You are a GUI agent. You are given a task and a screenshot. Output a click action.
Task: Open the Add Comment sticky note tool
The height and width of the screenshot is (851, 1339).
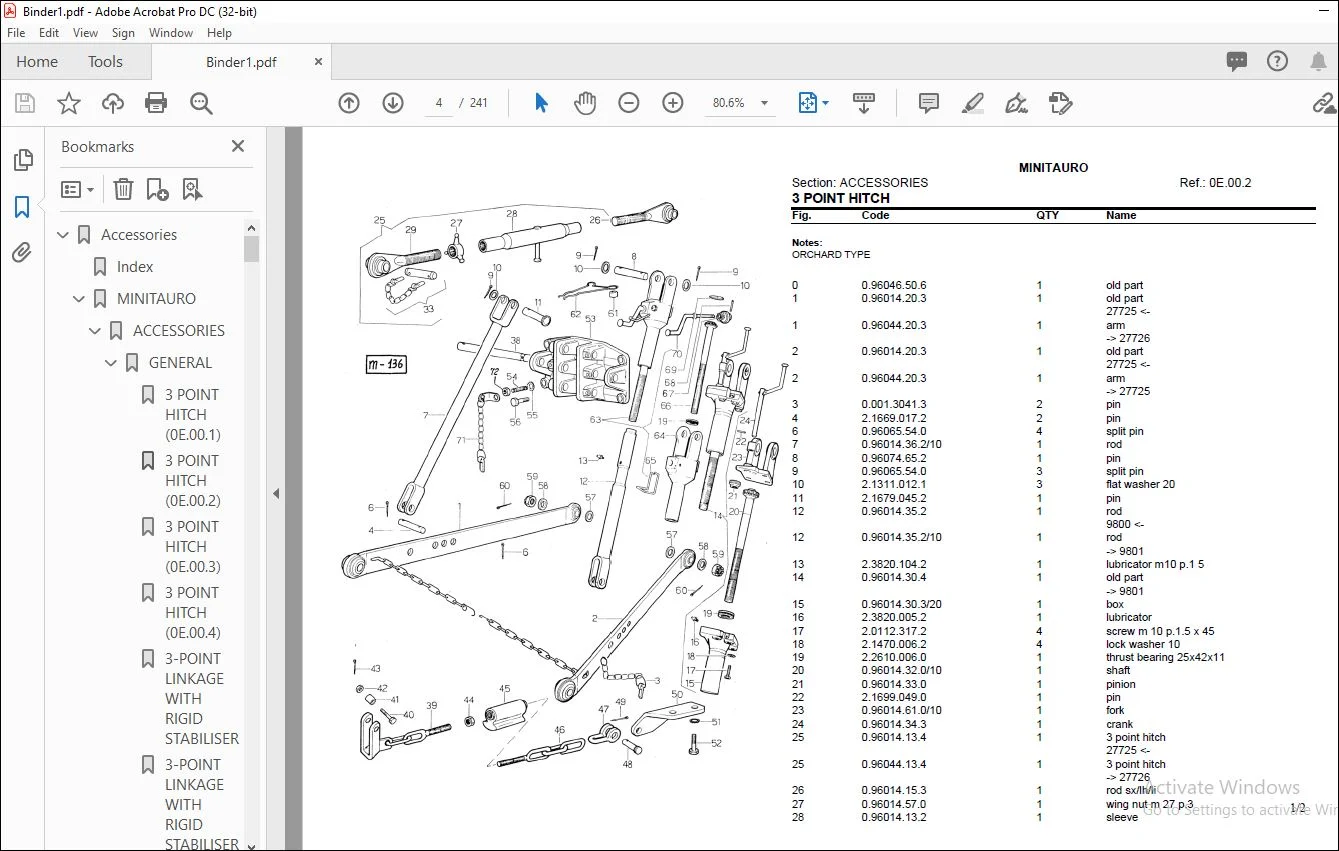click(x=929, y=103)
